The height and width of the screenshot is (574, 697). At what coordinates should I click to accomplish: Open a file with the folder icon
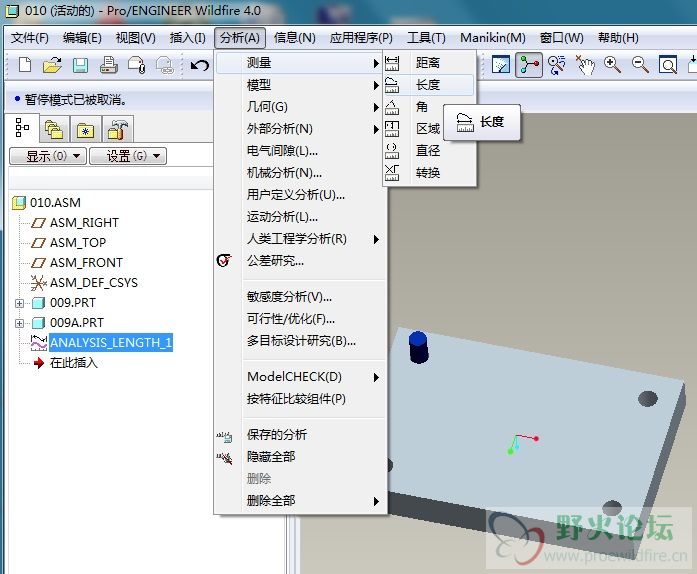(52, 65)
